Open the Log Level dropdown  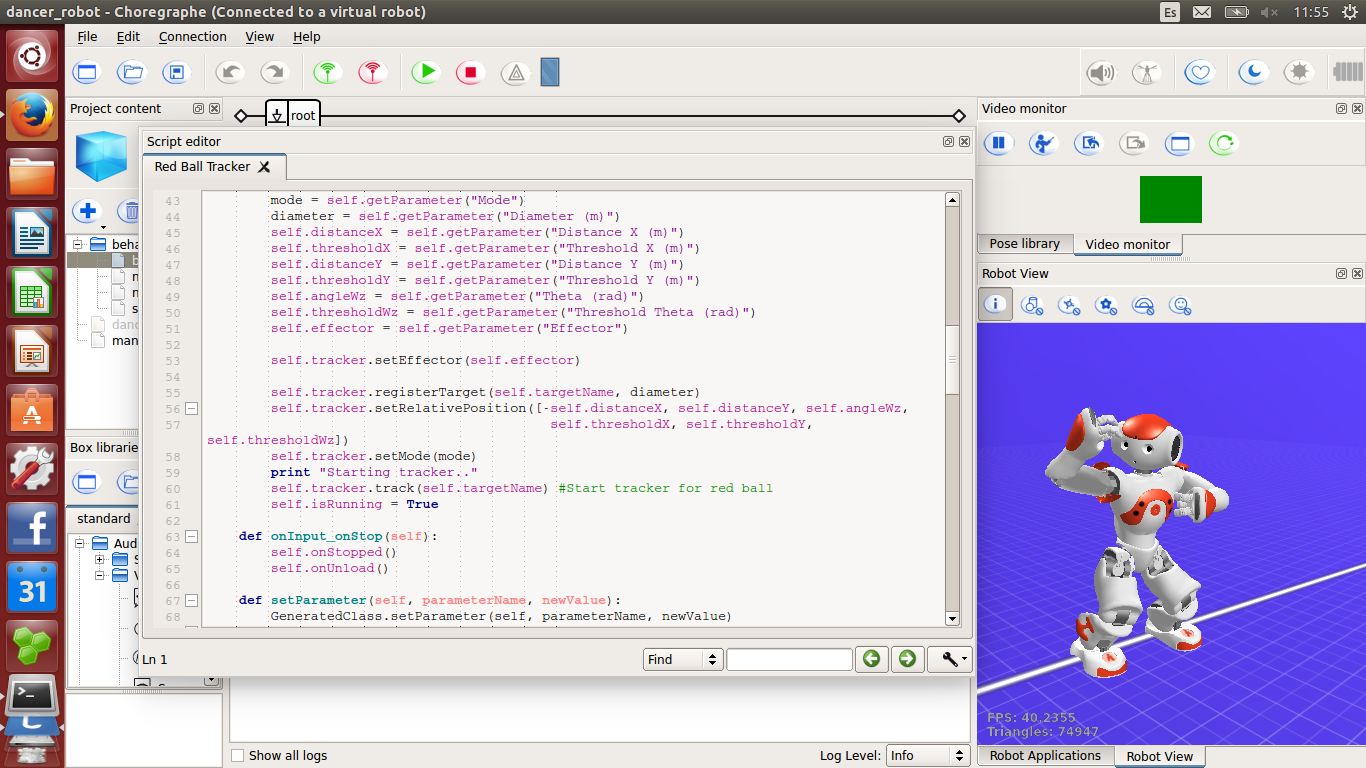coord(928,756)
